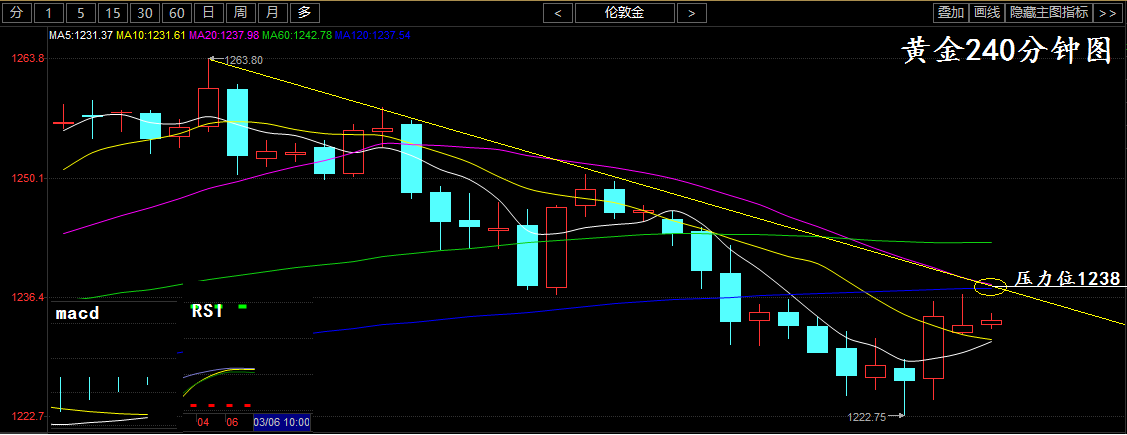Toggle 隐藏主图指标 to hide main indicators
The image size is (1127, 435).
coord(1049,13)
